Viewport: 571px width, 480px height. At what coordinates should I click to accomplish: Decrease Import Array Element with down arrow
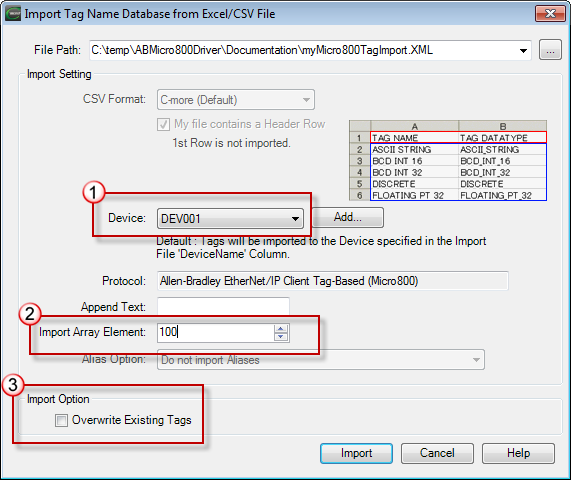click(280, 337)
